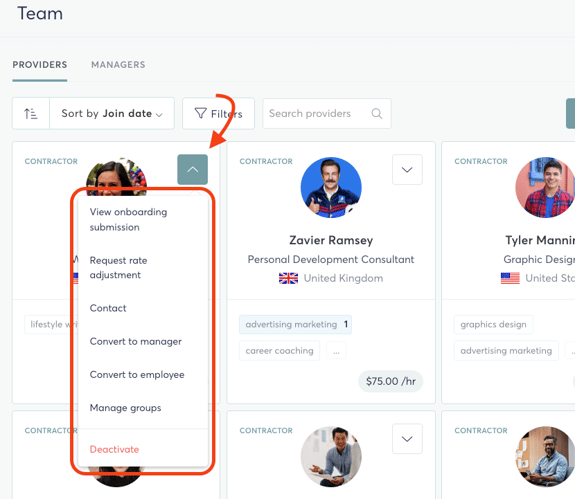Open the Sort by Join date dropdown
Viewport: 575px width, 499px height.
click(x=112, y=114)
